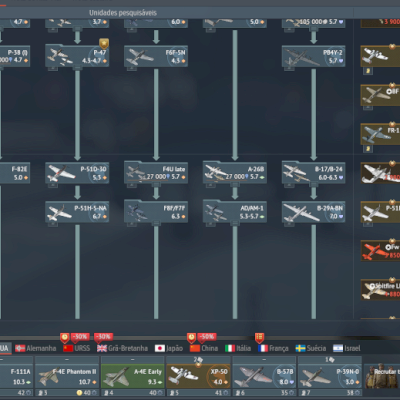This screenshot has width=400, height=400.
Task: Open the premium FR-1 aircraft card
Action: (x=380, y=134)
